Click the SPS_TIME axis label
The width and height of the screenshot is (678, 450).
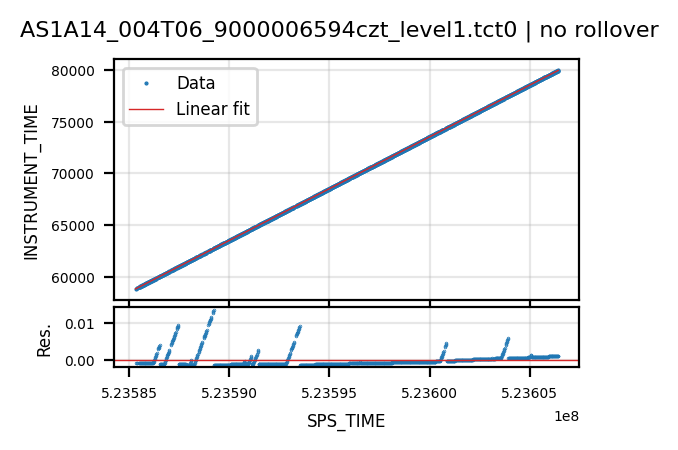[346, 421]
